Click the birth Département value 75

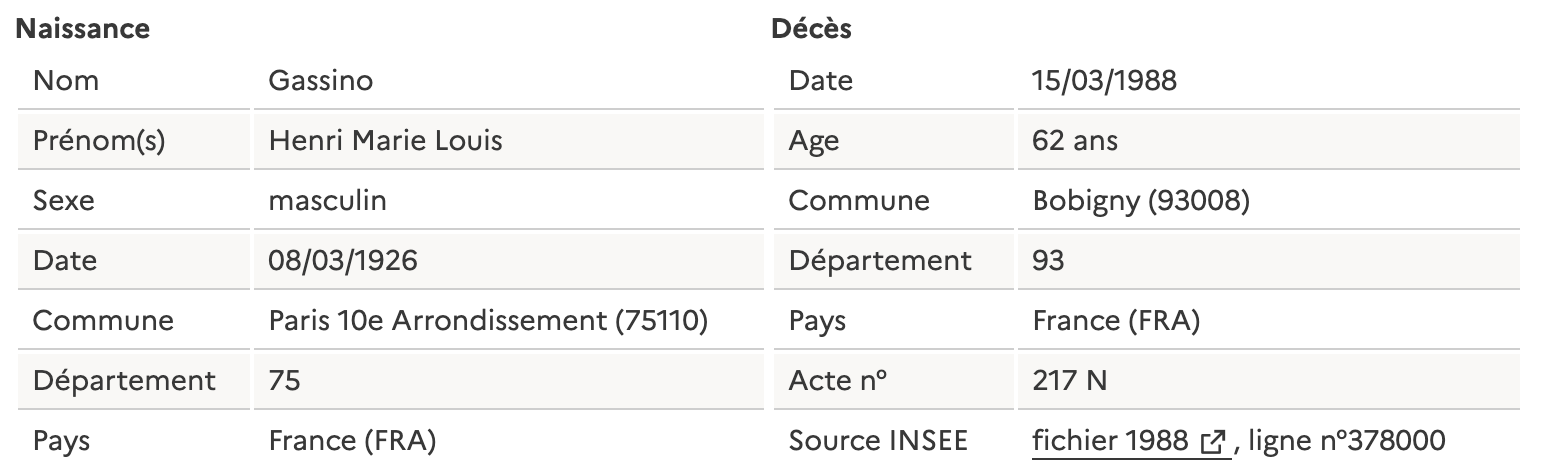click(284, 380)
